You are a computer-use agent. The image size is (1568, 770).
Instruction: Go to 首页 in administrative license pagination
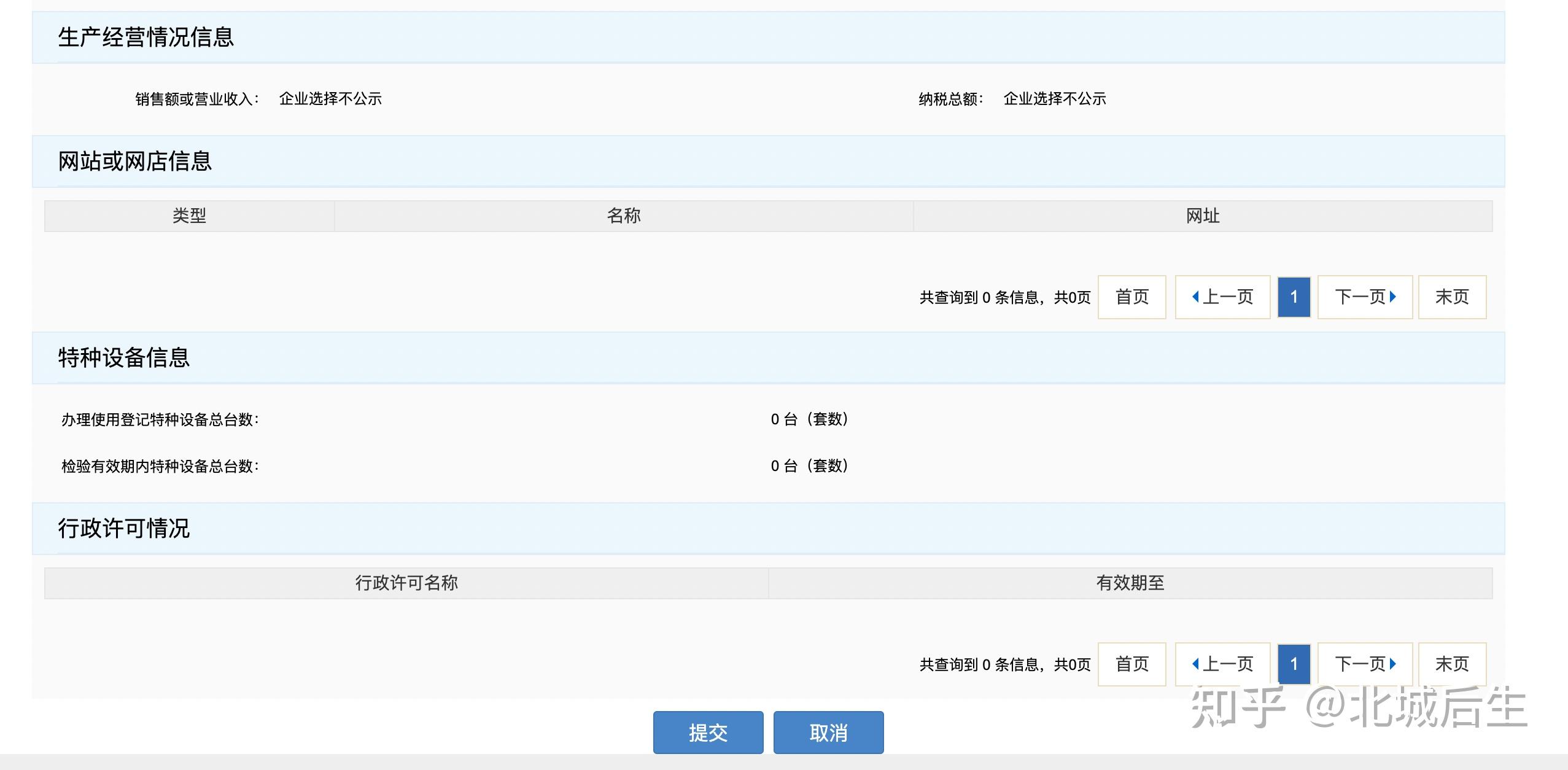click(x=1131, y=664)
